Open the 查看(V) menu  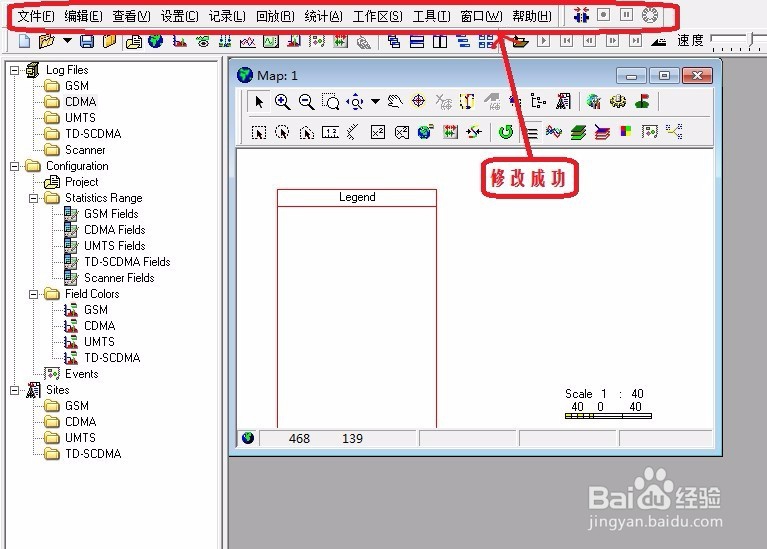tap(131, 16)
